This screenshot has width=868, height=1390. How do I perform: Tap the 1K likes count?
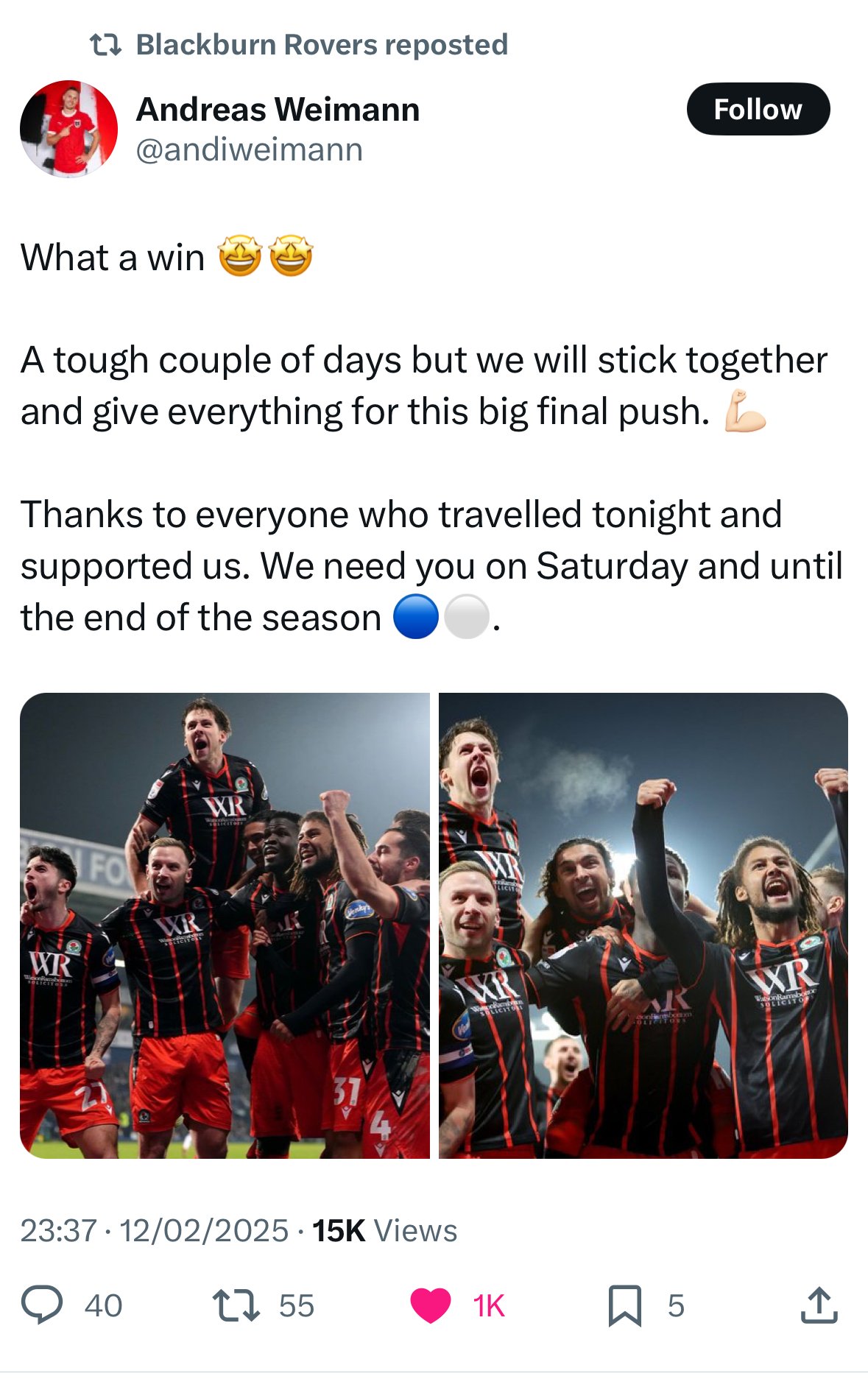click(489, 1306)
